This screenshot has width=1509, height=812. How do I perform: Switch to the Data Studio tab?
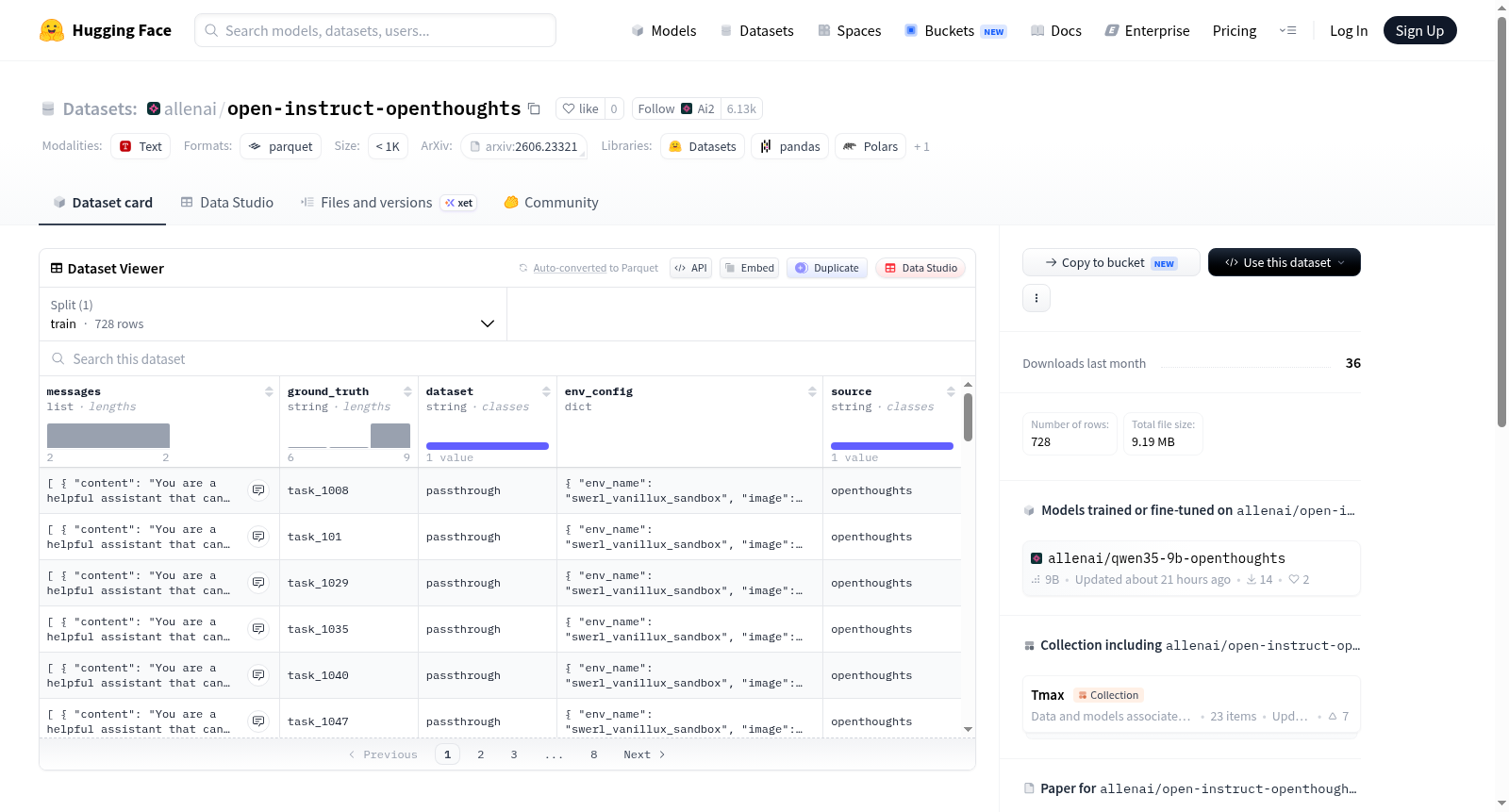(x=227, y=203)
